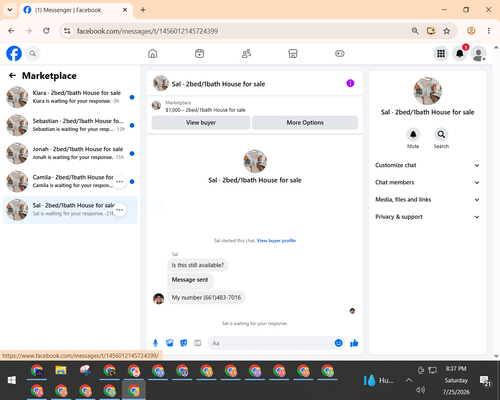This screenshot has height=400, width=500.
Task: Click the browser address bar URL
Action: pos(147,31)
